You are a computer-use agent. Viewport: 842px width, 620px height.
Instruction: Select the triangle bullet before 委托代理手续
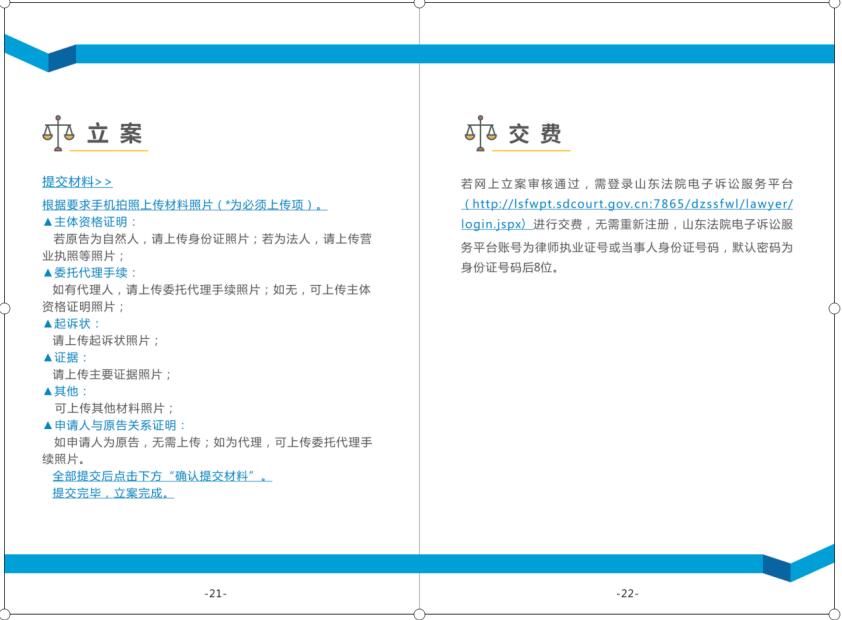[x=47, y=273]
